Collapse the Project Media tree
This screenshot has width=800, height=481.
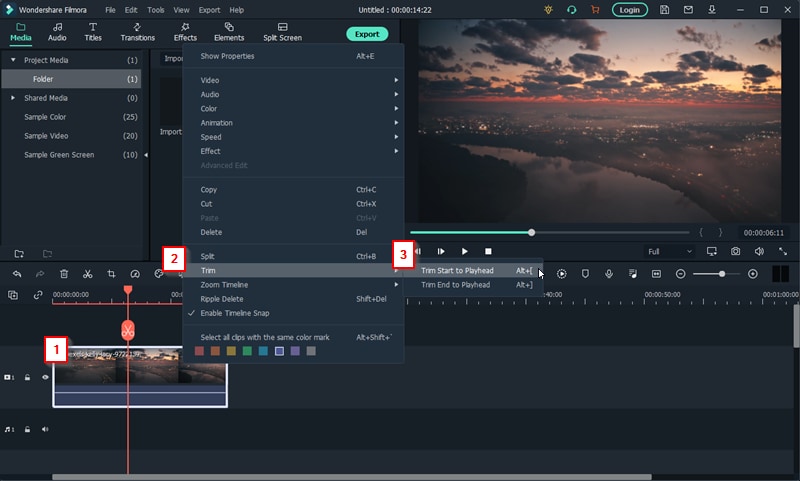click(x=13, y=60)
